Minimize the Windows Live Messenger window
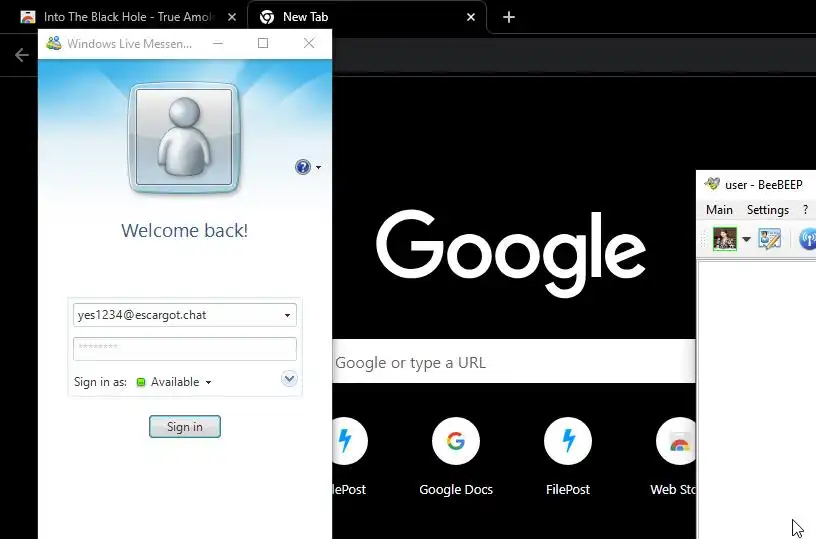This screenshot has height=539, width=816. tap(218, 43)
